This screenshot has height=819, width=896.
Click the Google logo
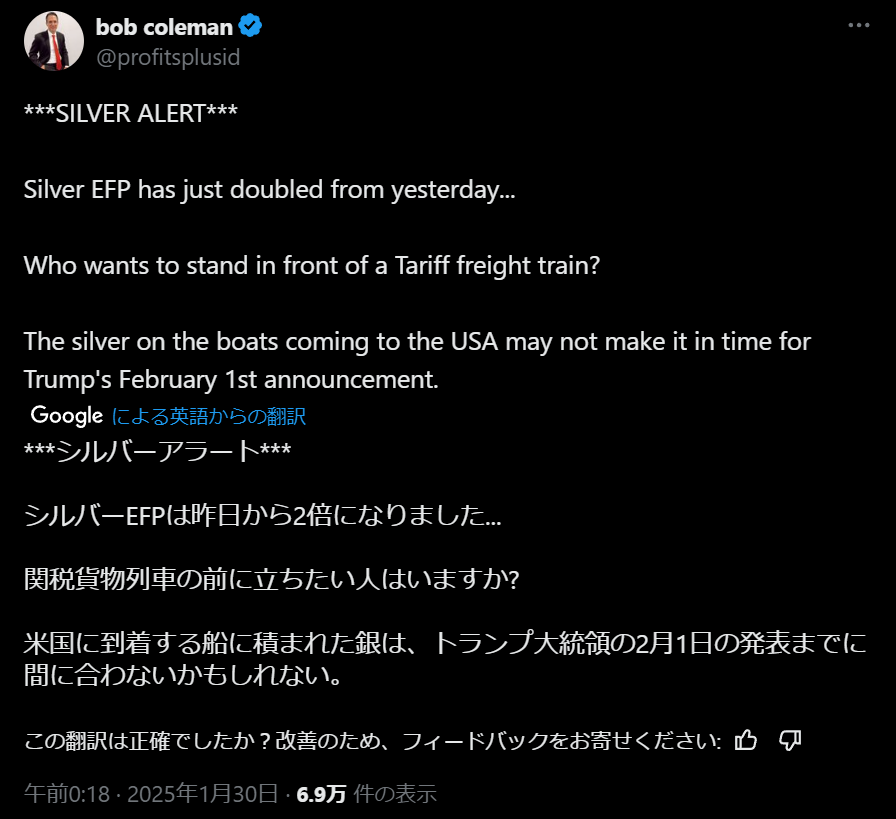(x=67, y=415)
